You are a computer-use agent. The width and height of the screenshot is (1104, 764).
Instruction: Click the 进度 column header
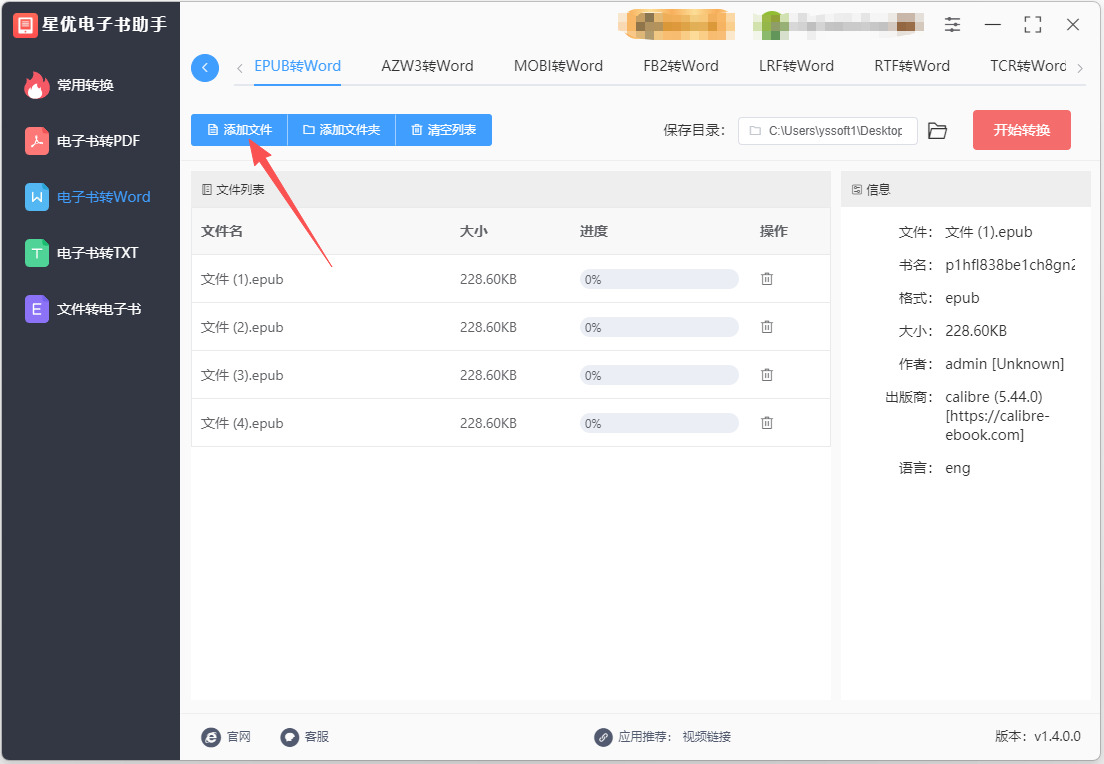pos(594,232)
